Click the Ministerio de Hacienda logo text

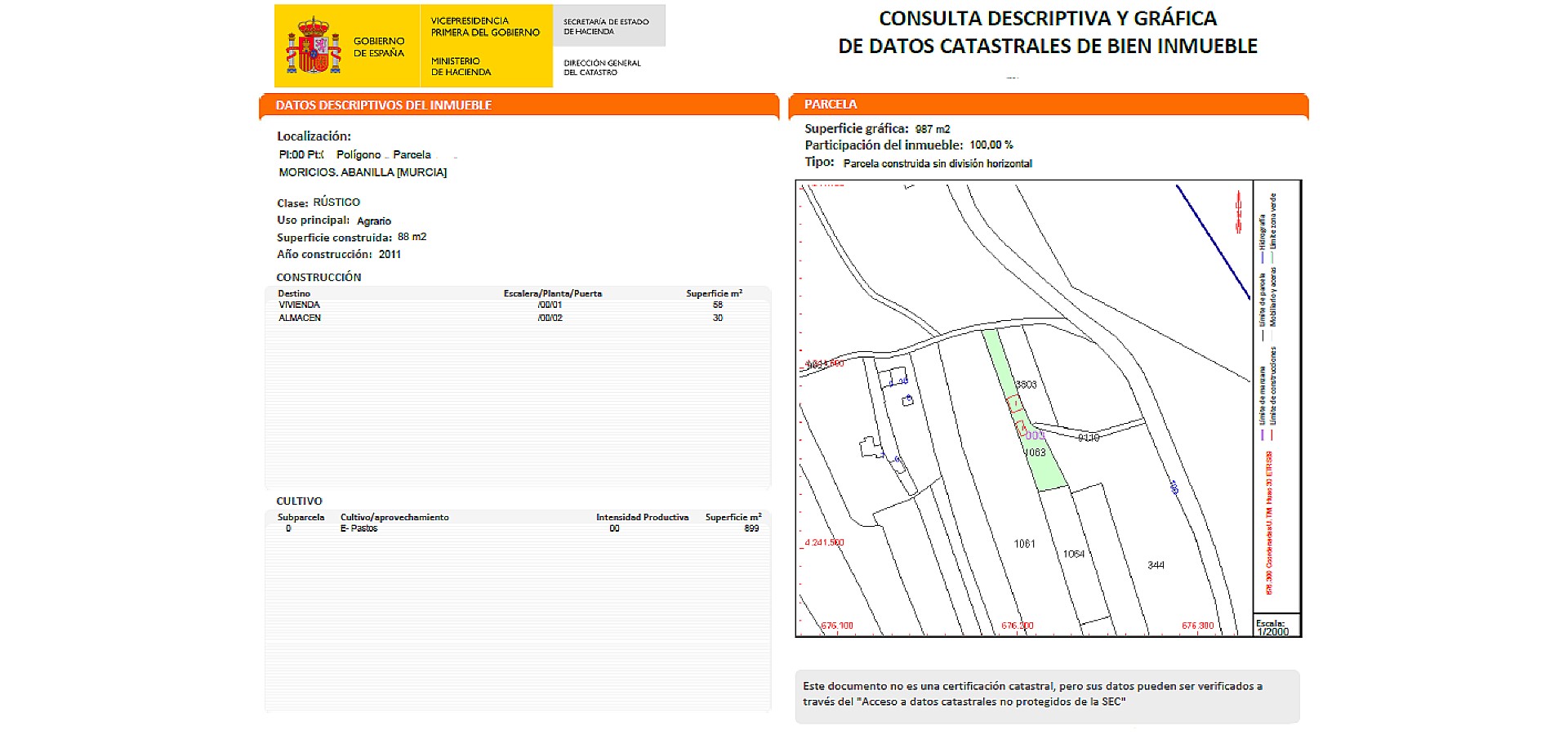pyautogui.click(x=461, y=66)
